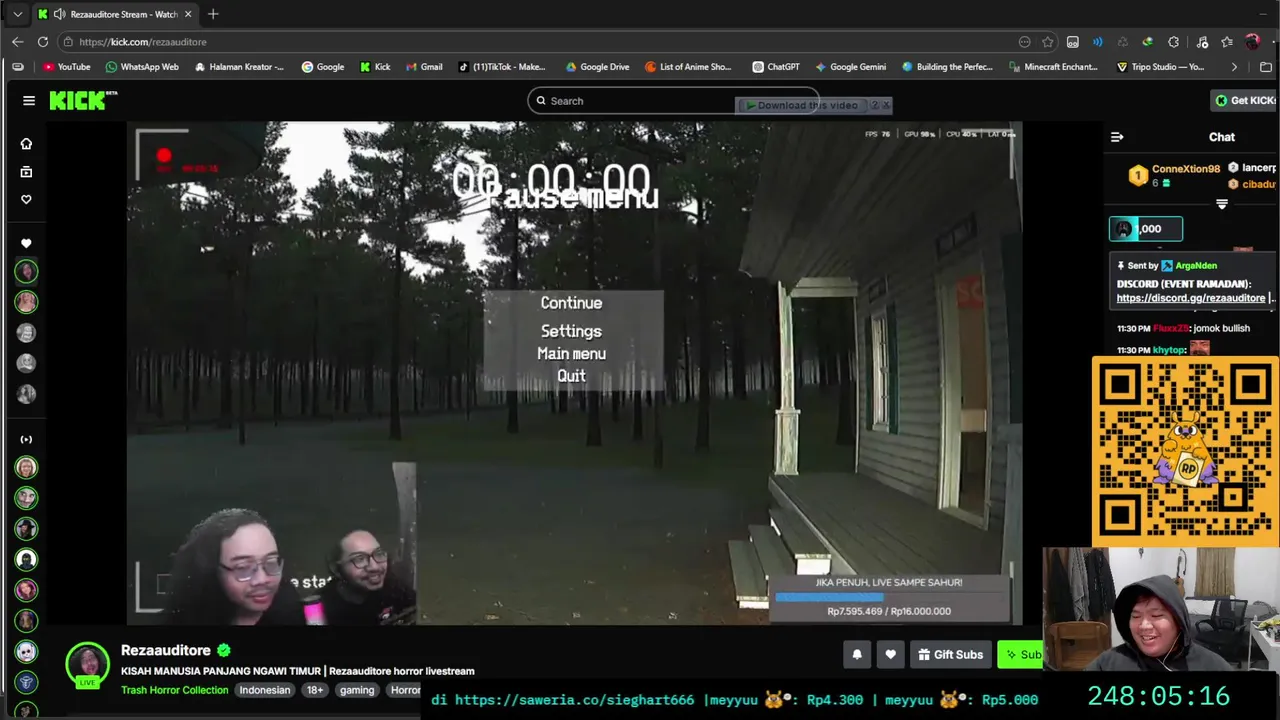Click the browser back arrow

point(17,42)
